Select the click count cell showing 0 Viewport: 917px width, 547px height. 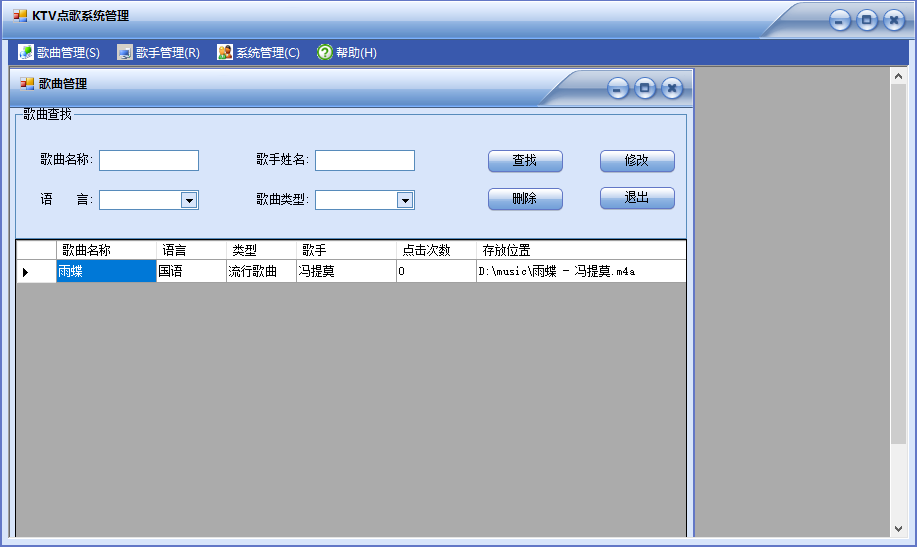pyautogui.click(x=436, y=271)
